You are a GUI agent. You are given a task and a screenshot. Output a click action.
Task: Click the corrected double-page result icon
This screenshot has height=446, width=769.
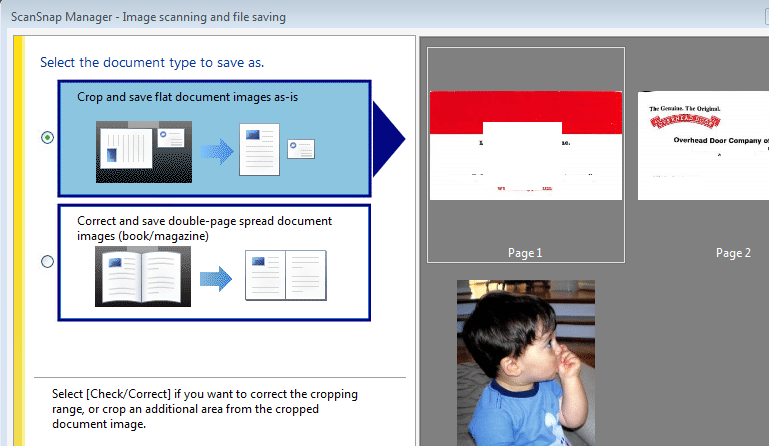(286, 276)
